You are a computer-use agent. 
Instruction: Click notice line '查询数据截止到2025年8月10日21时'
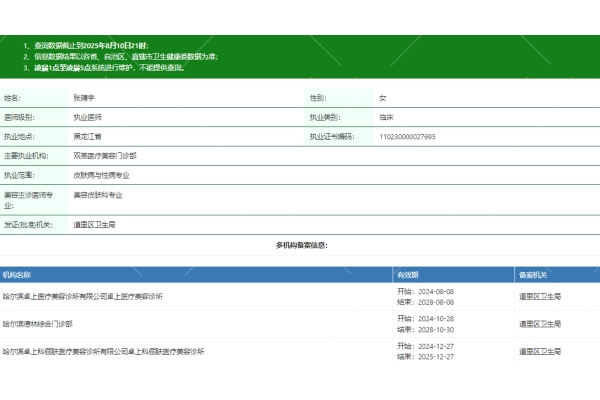click(x=91, y=46)
